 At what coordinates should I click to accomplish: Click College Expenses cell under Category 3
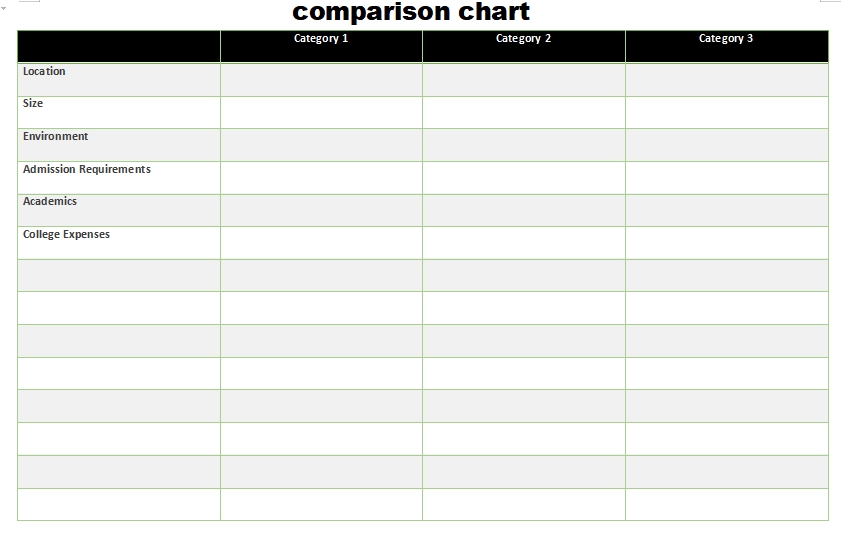(727, 243)
